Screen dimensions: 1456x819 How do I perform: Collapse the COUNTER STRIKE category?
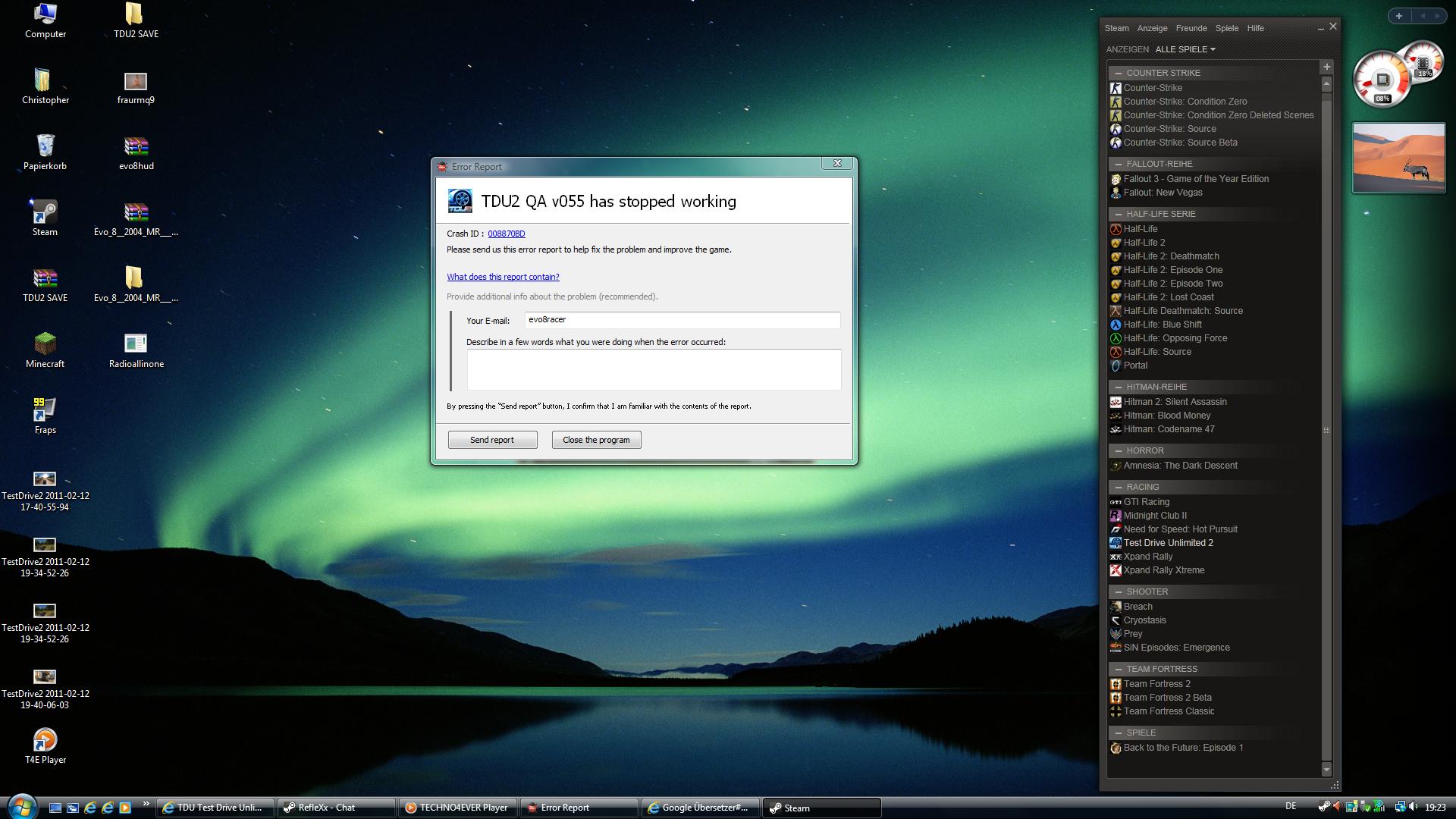click(x=1119, y=74)
